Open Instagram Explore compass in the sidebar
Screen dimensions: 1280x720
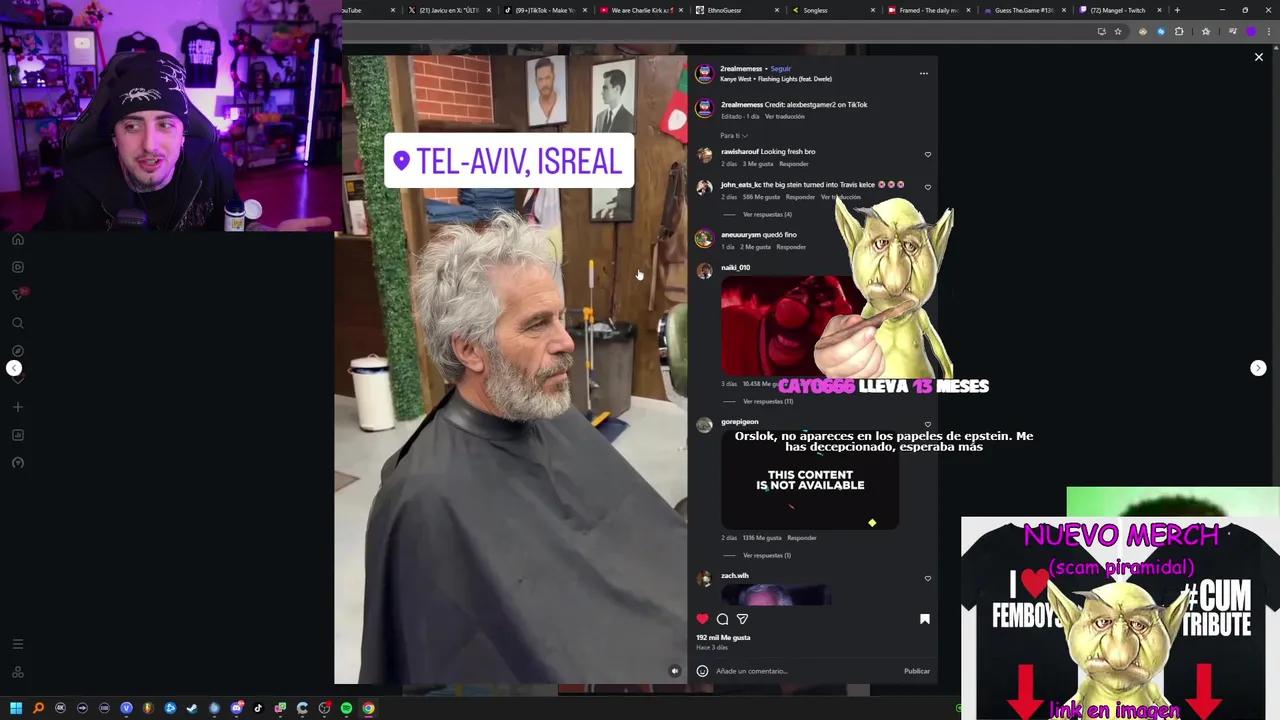18,351
